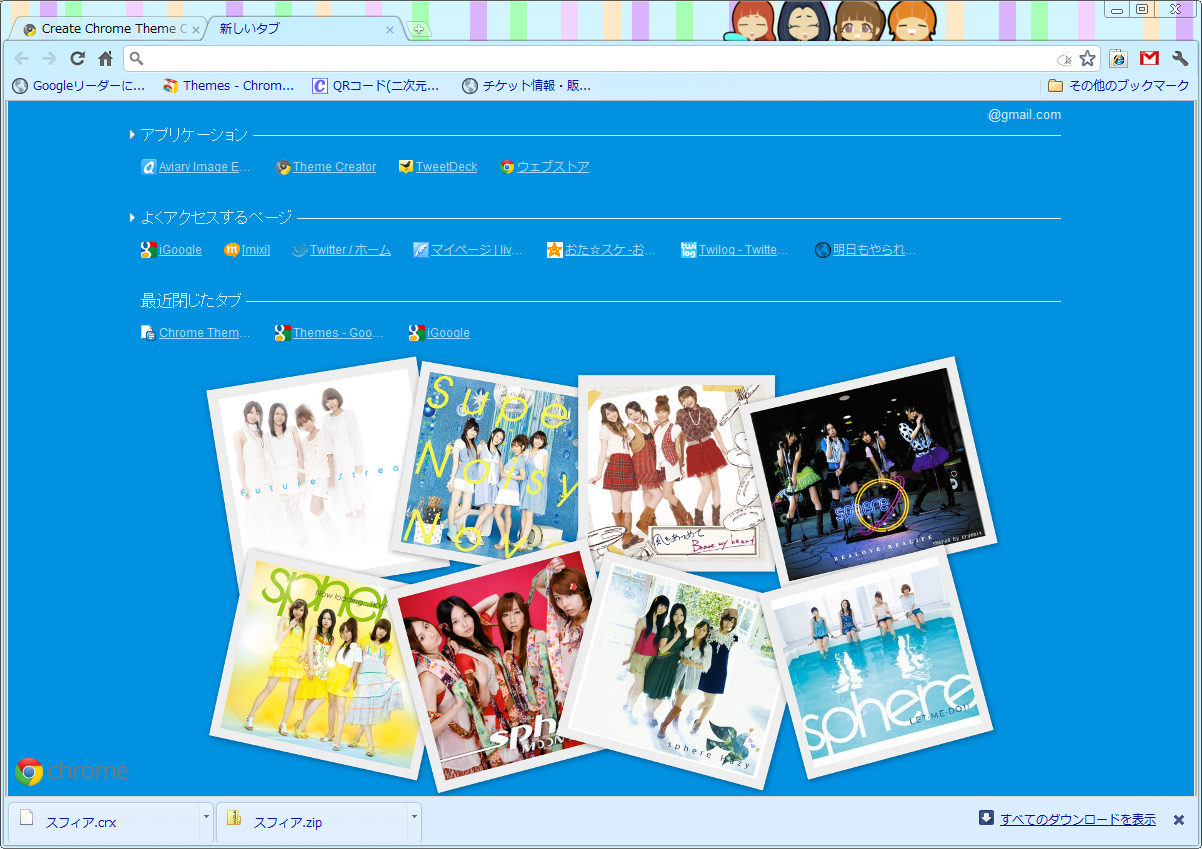Click the TweetDeck app icon
The image size is (1202, 849).
(406, 167)
